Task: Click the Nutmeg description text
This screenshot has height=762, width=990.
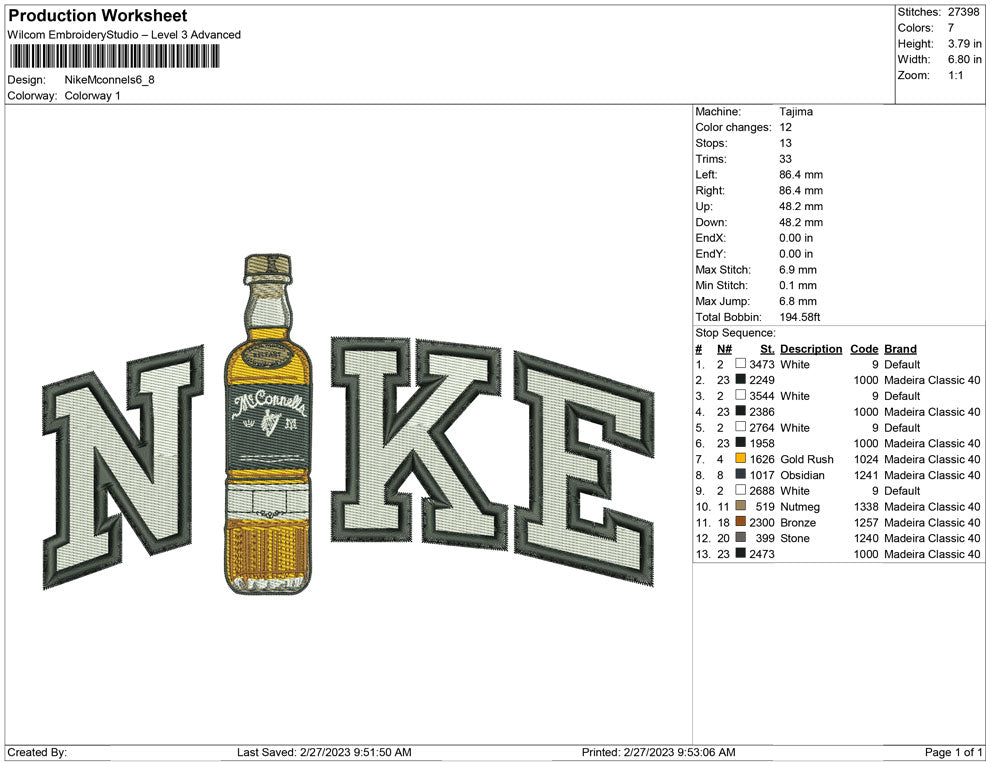Action: [800, 506]
